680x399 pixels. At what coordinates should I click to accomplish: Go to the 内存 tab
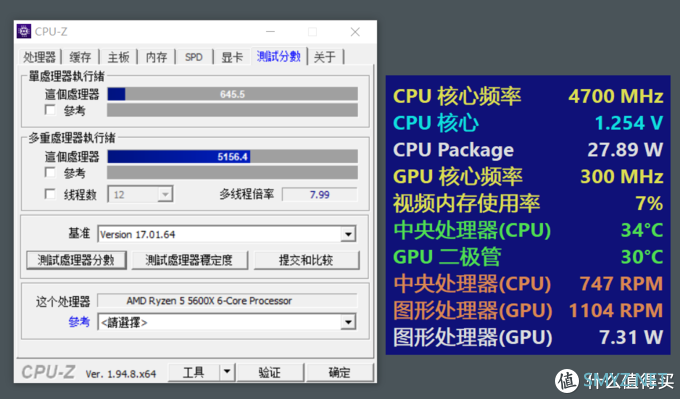(156, 57)
